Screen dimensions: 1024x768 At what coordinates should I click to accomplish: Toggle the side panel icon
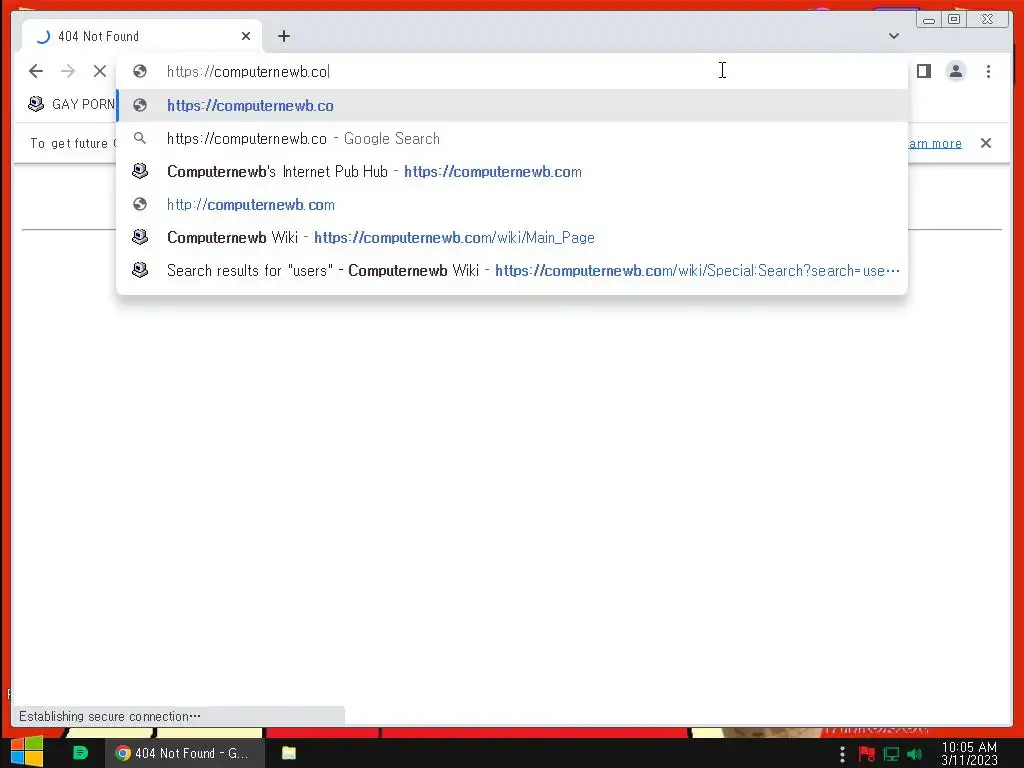point(923,71)
